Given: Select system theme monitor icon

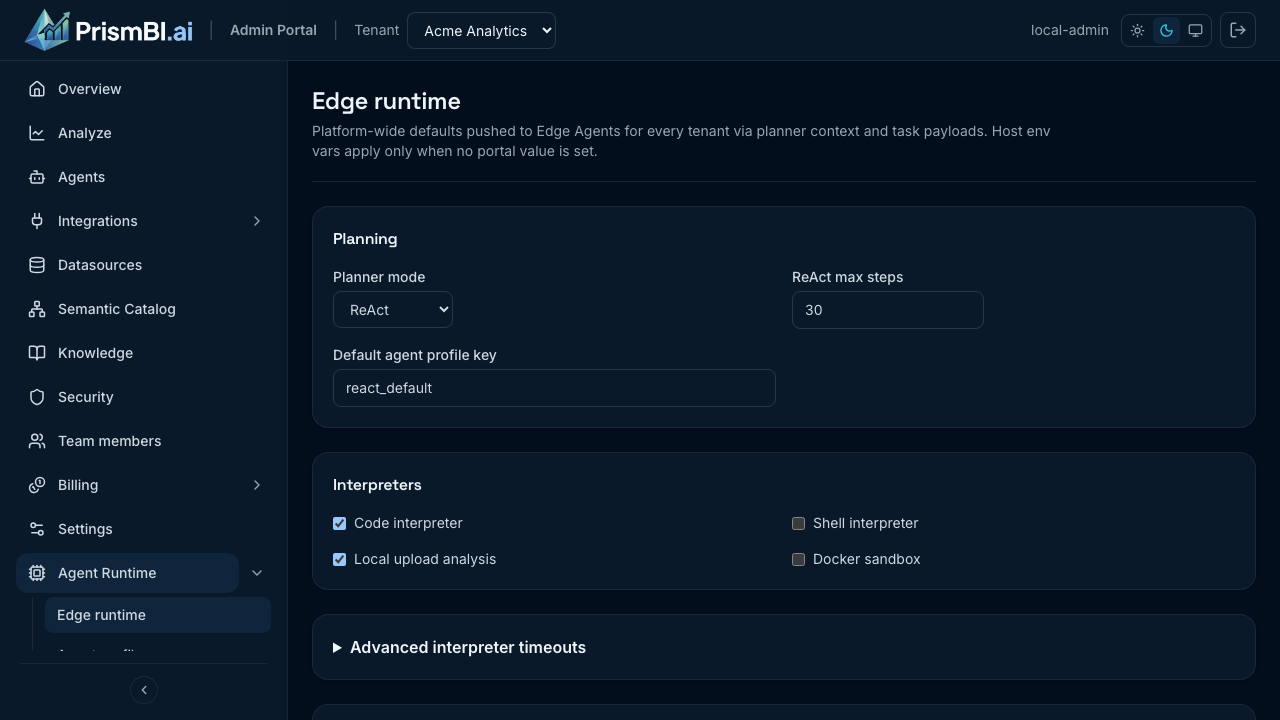Looking at the screenshot, I should pos(1195,31).
